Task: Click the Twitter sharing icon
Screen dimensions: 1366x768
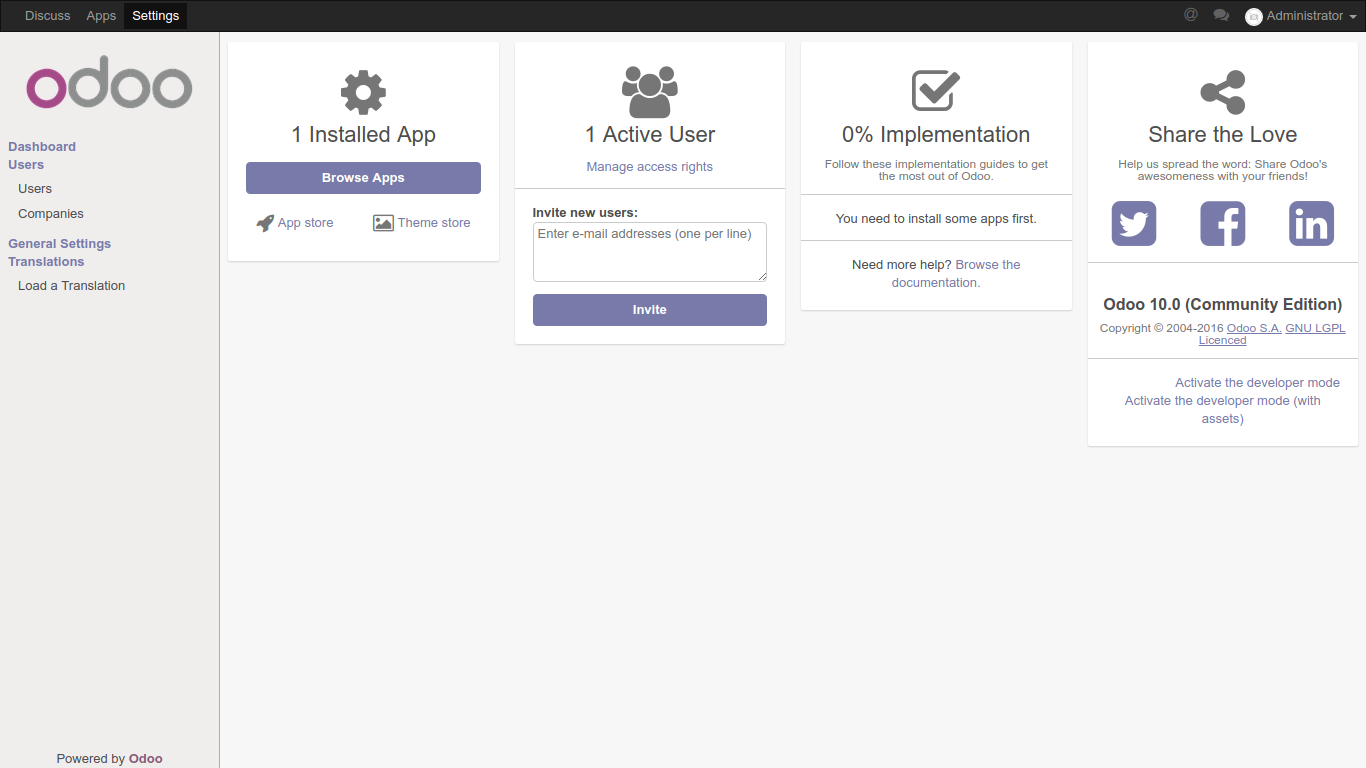Action: point(1133,223)
